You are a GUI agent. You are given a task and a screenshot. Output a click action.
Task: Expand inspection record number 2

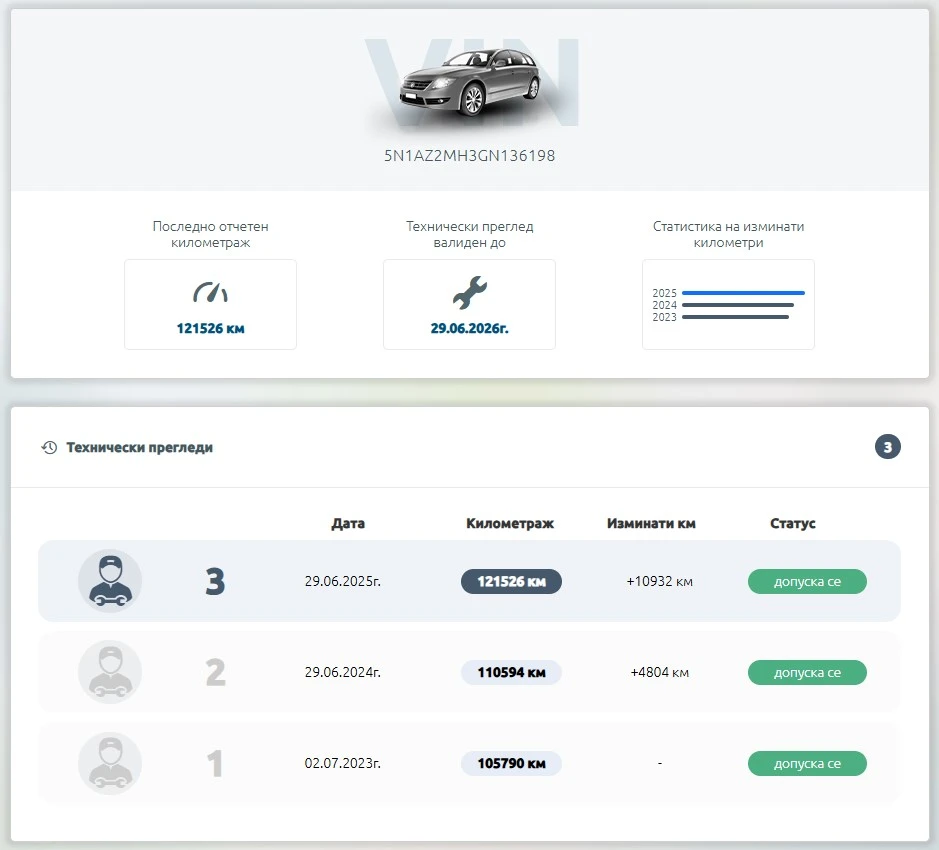click(x=214, y=672)
